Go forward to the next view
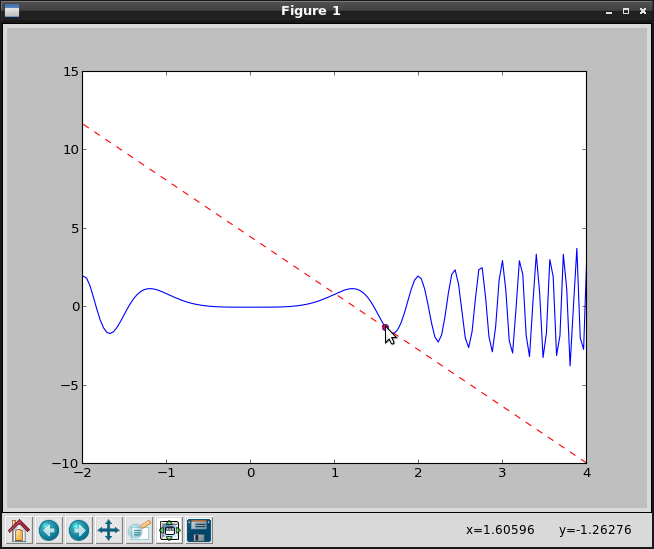 79,530
